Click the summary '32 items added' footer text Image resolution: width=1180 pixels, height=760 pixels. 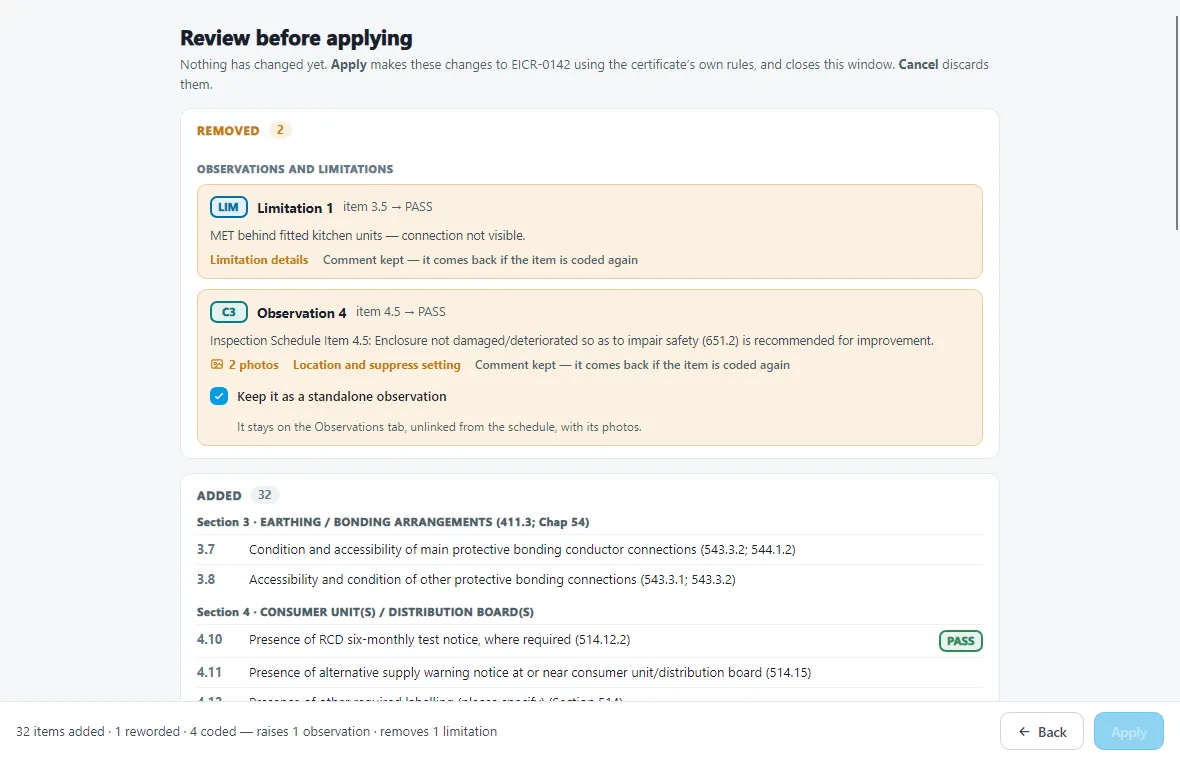pyautogui.click(x=256, y=731)
